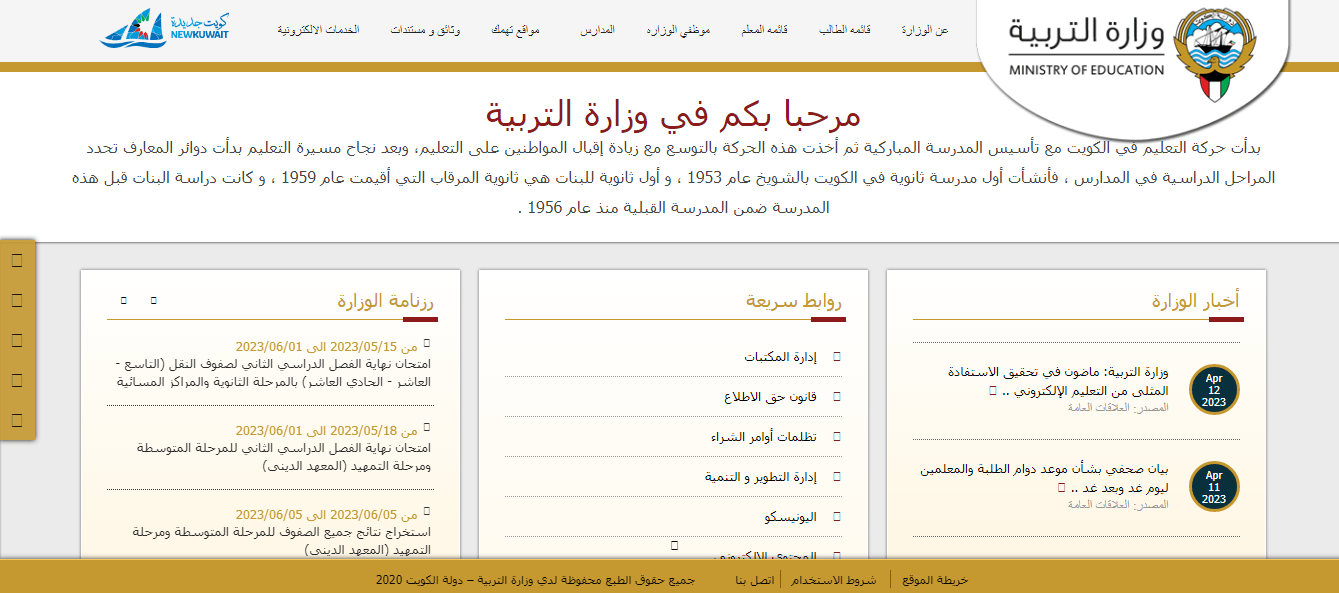The width and height of the screenshot is (1339, 593).
Task: Open the موظفي الوزاره menu
Action: coord(679,31)
